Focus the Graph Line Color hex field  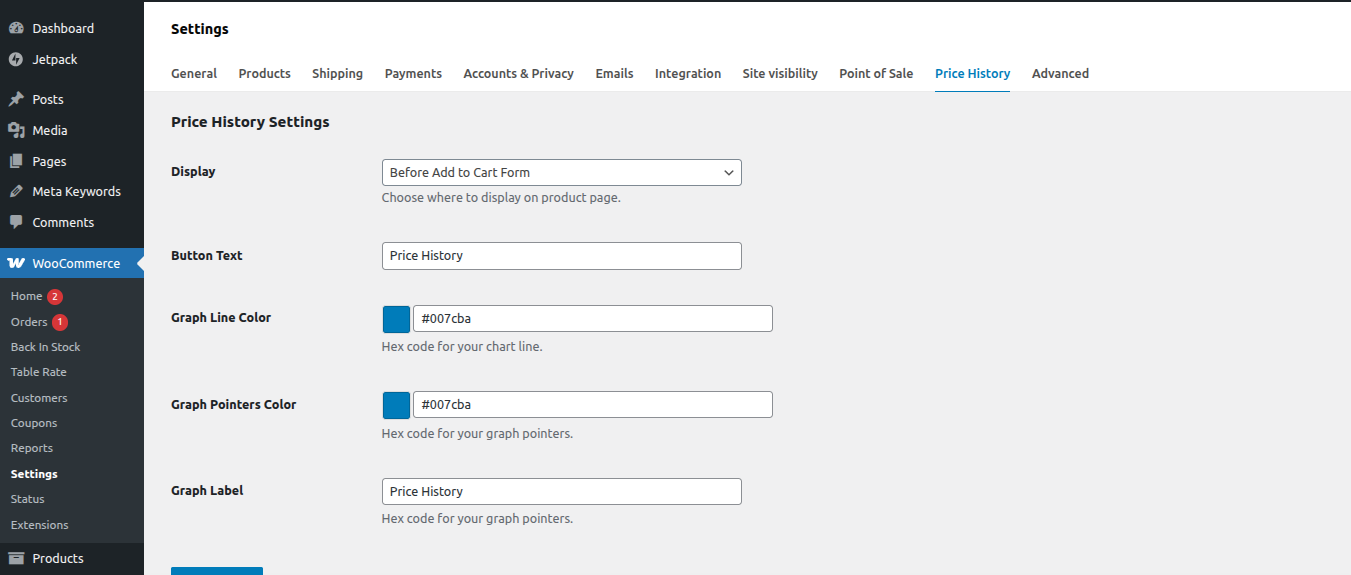click(x=592, y=319)
